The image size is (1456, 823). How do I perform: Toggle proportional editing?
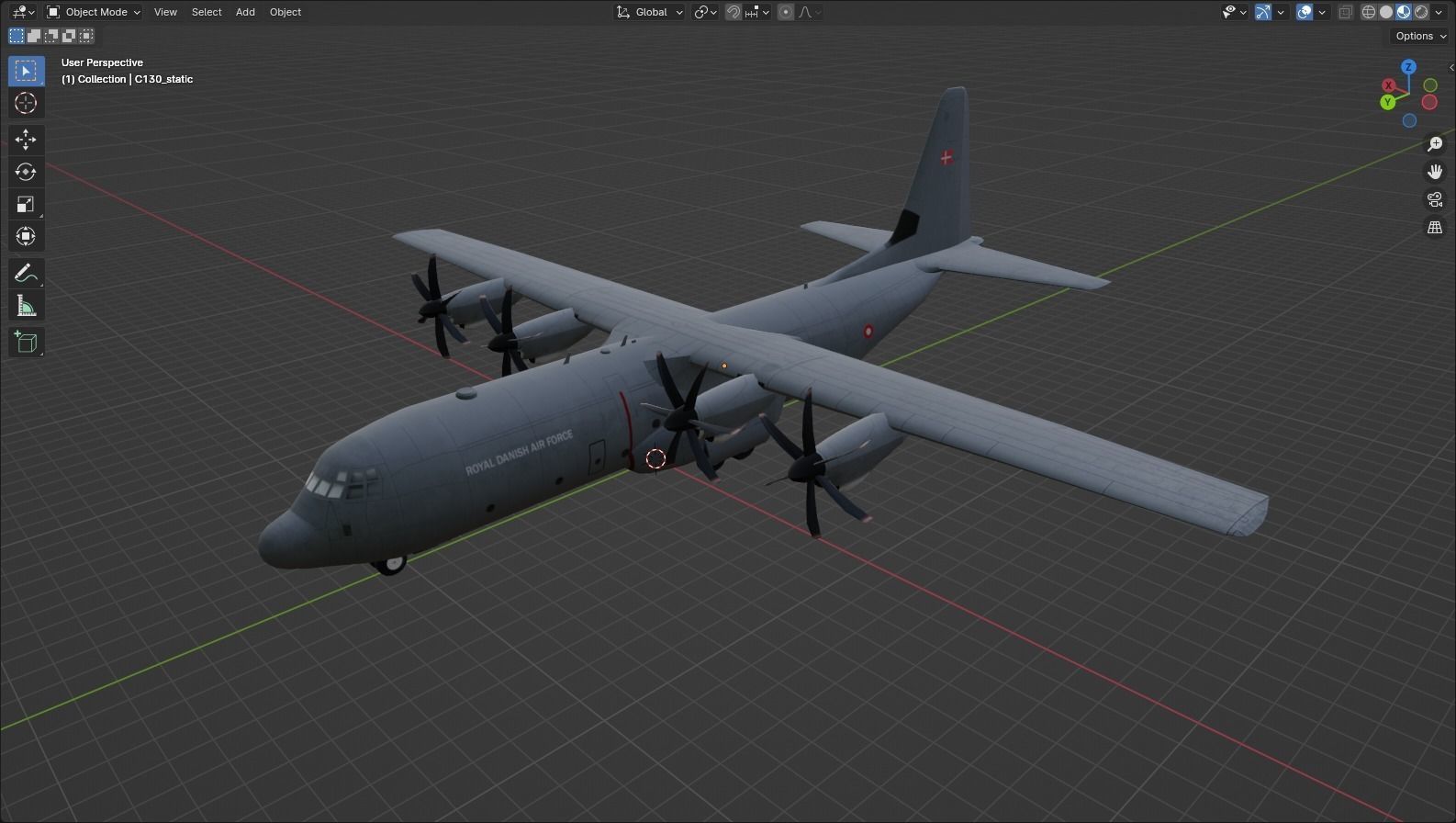[x=786, y=12]
